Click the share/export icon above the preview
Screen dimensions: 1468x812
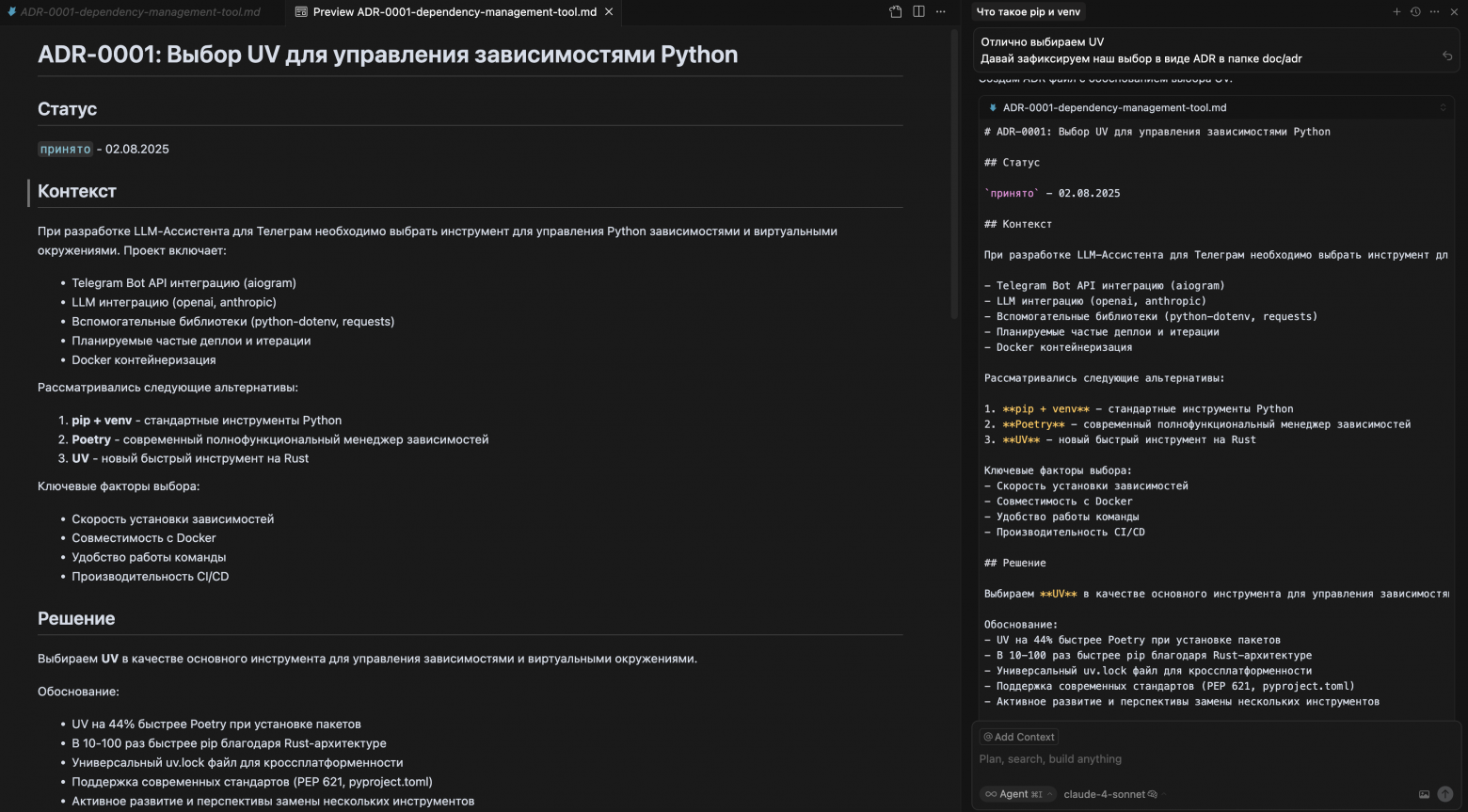tap(894, 11)
